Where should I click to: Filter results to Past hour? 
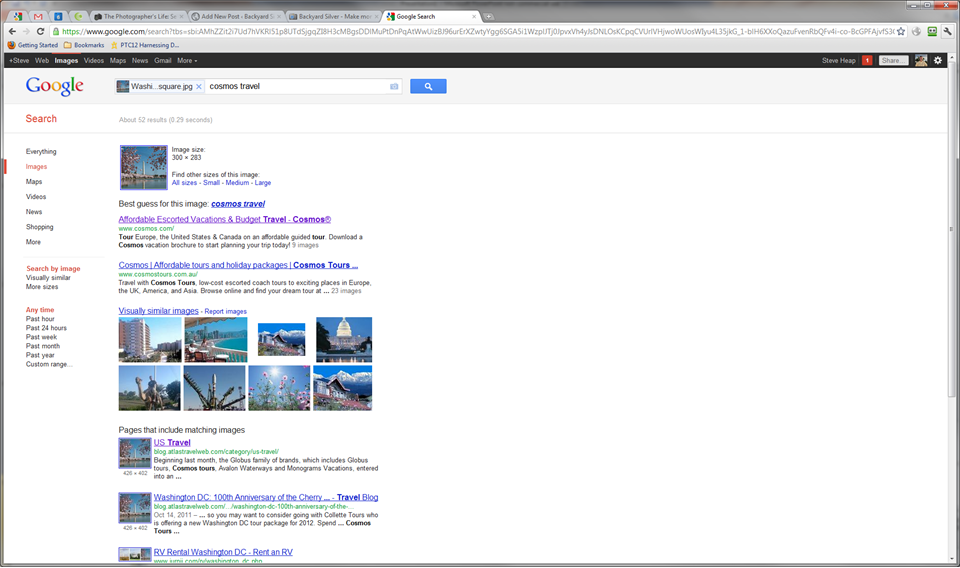40,319
